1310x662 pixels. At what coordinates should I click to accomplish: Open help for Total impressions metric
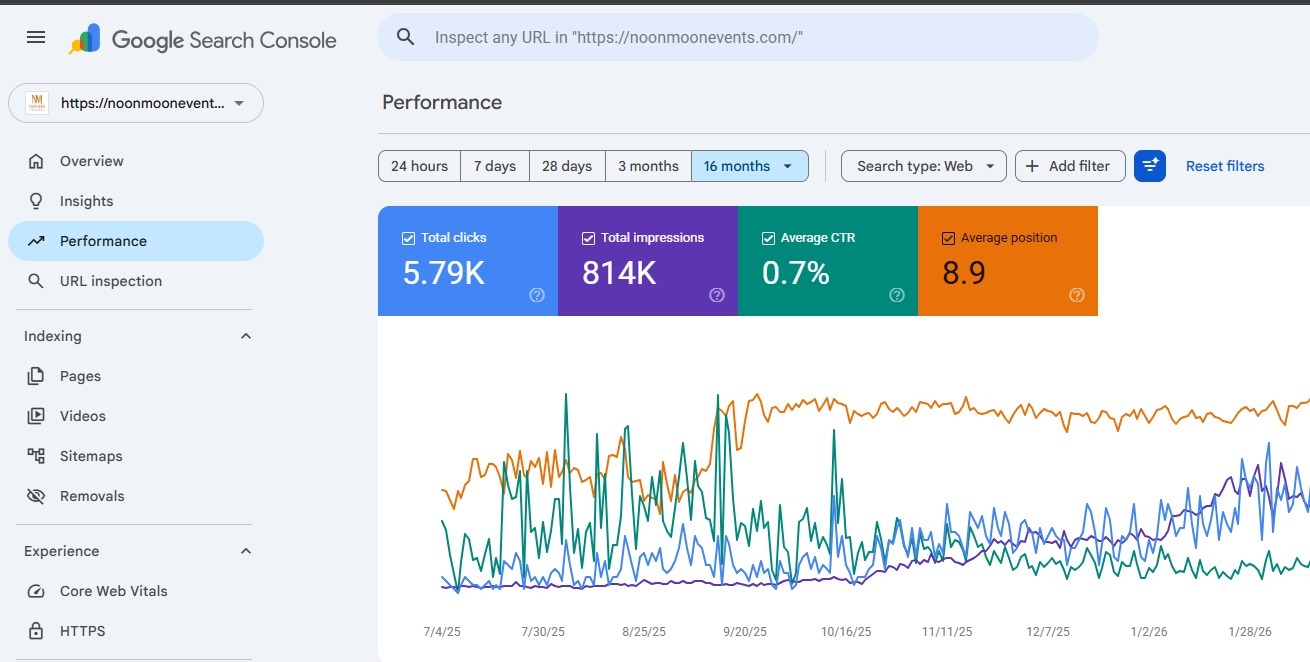717,295
